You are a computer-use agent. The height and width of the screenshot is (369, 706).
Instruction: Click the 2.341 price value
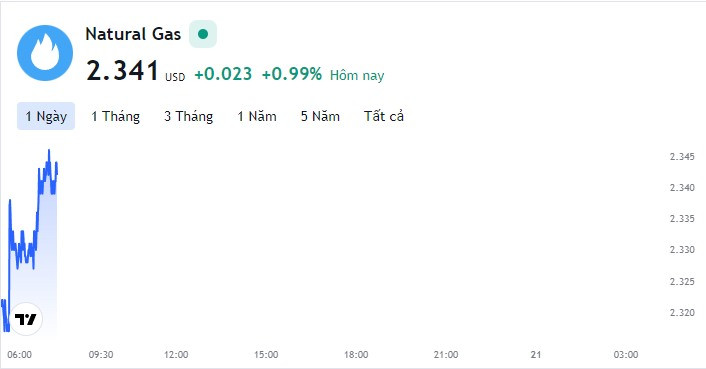(122, 71)
